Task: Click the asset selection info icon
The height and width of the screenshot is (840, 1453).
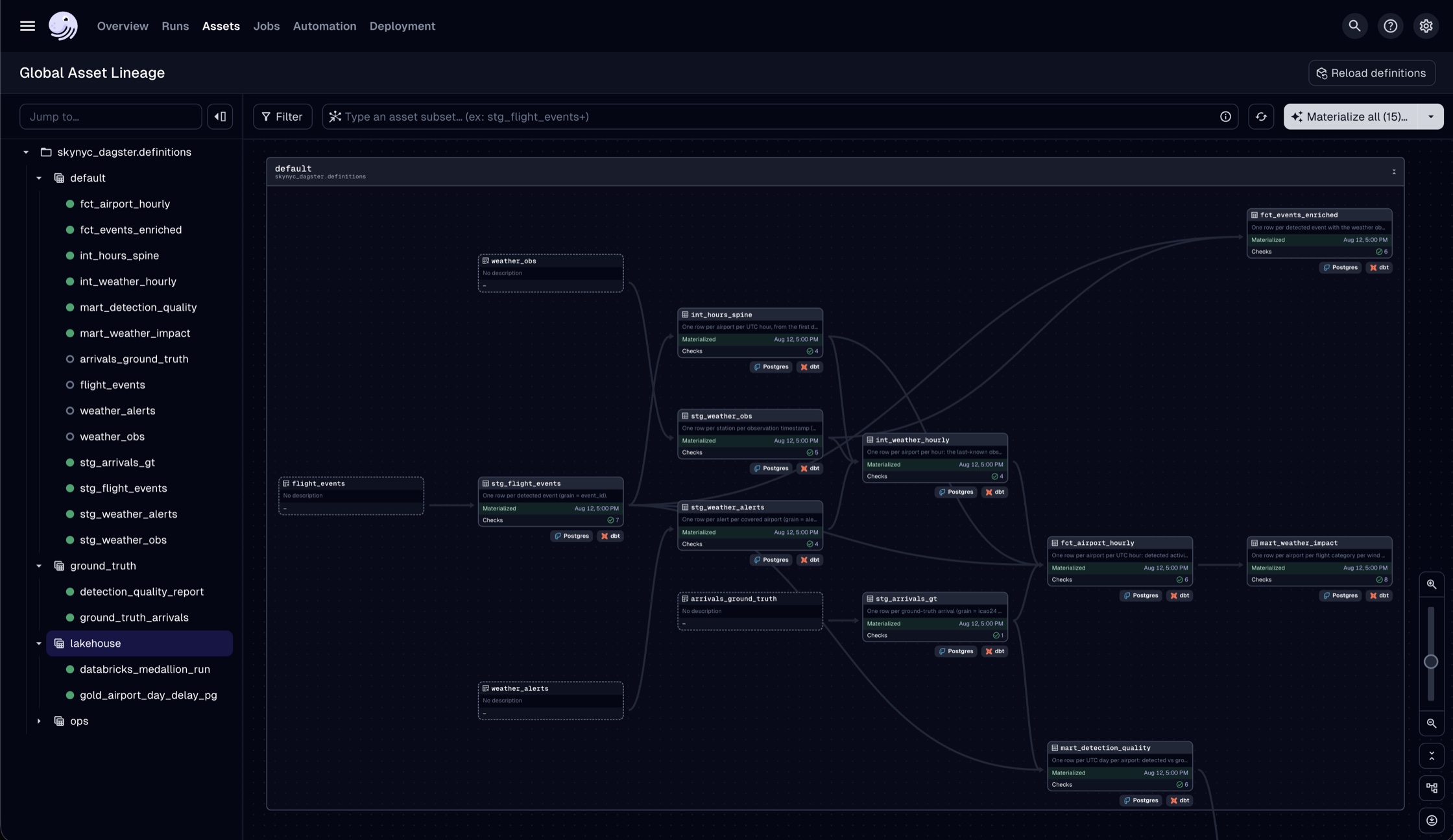Action: click(1225, 117)
